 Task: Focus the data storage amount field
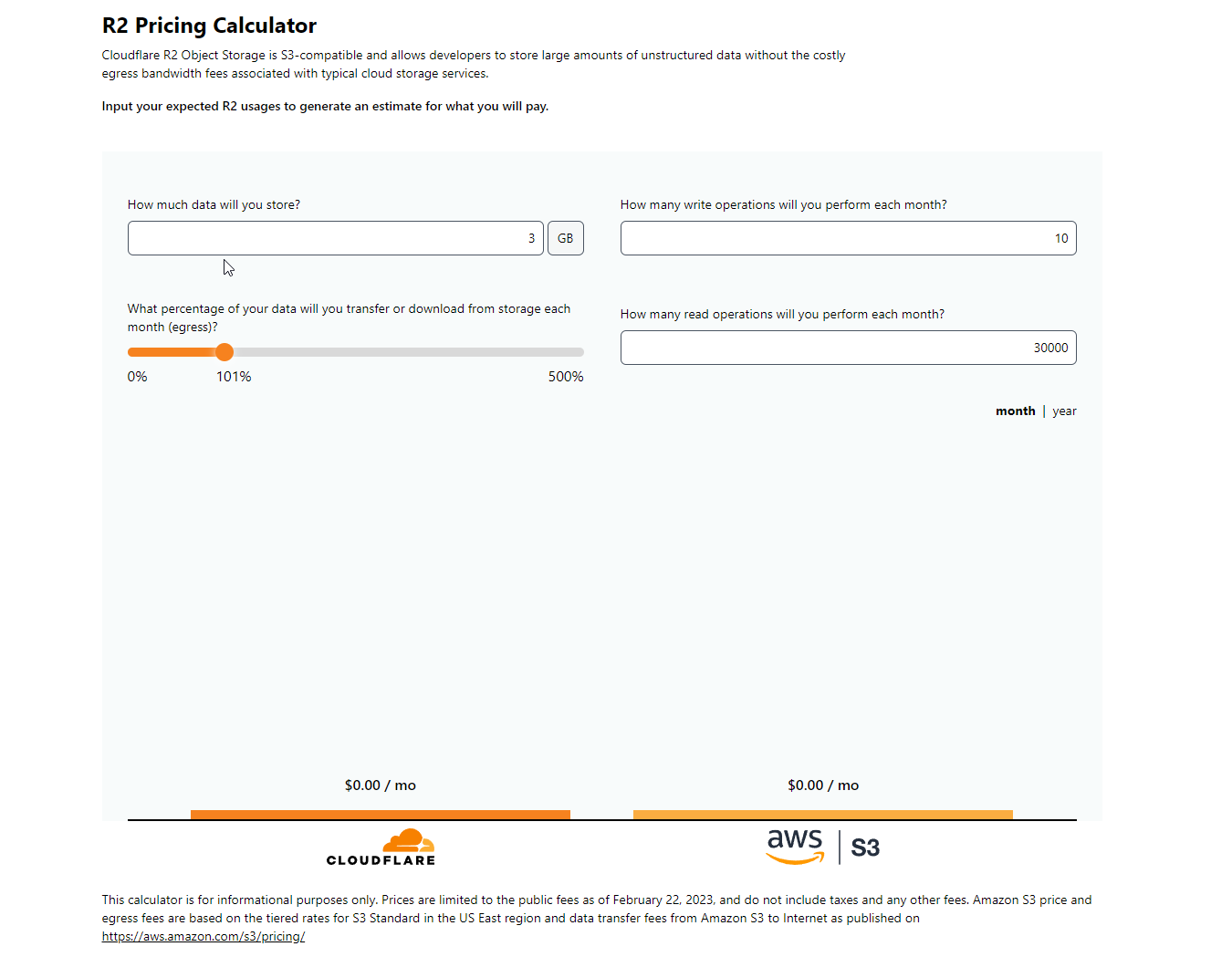click(x=336, y=238)
